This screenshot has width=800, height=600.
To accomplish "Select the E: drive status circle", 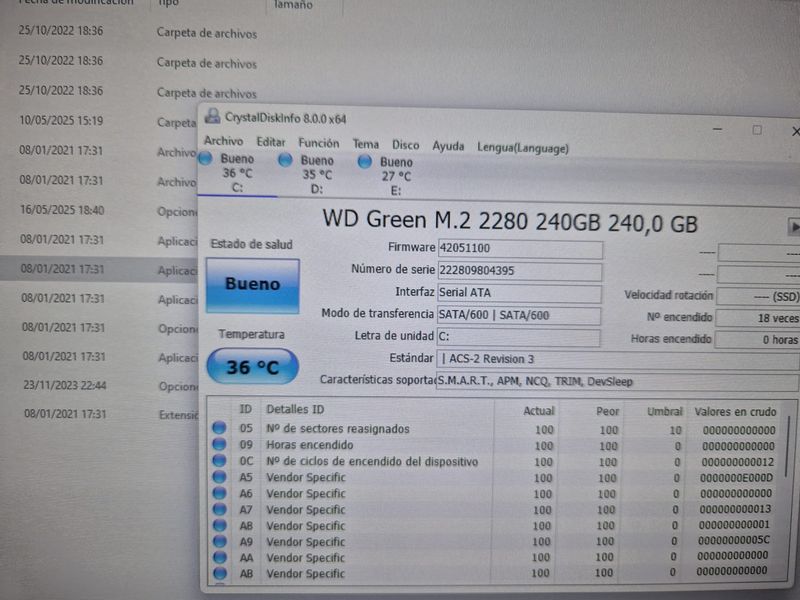I will pyautogui.click(x=365, y=162).
